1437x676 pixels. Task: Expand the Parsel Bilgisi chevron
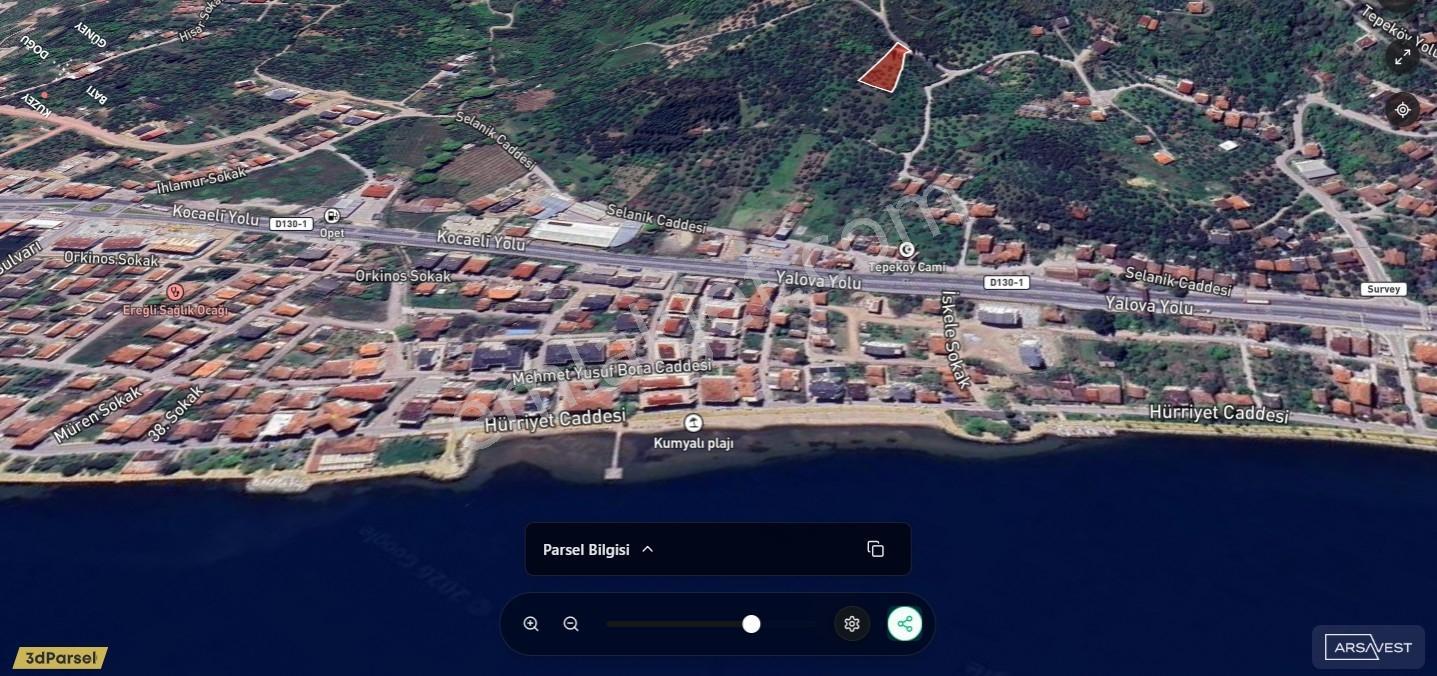(647, 549)
